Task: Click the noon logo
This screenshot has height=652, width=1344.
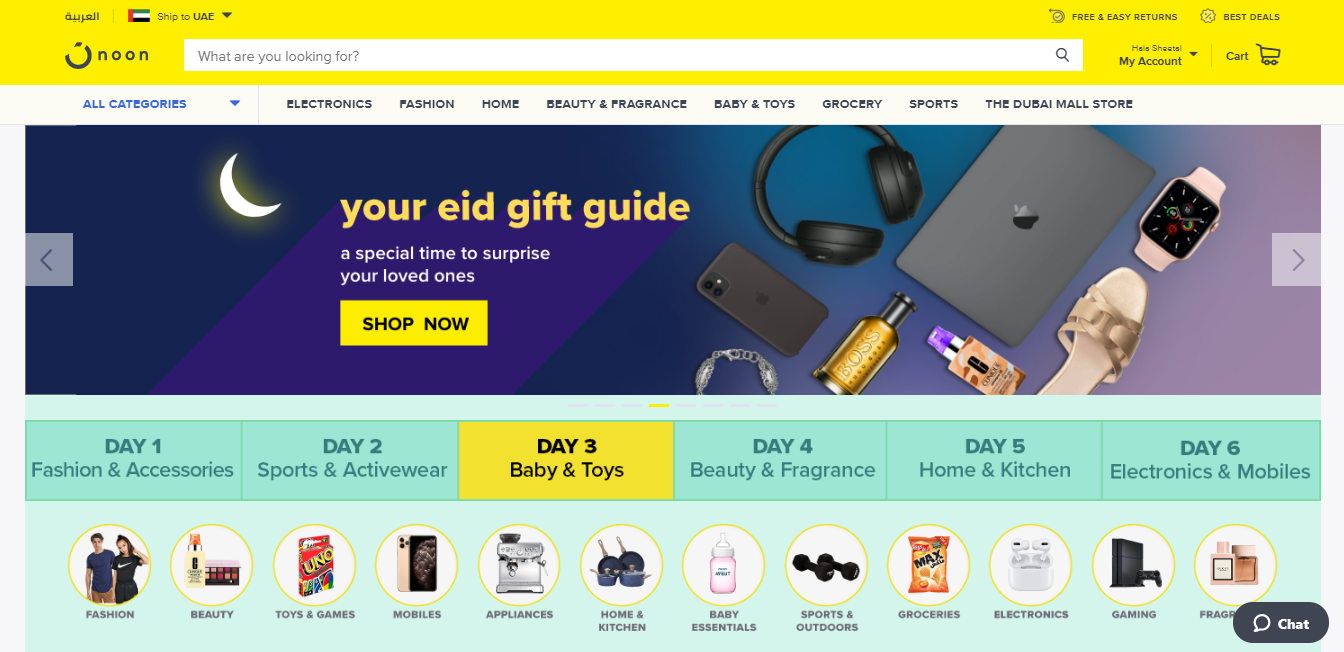Action: (x=107, y=55)
